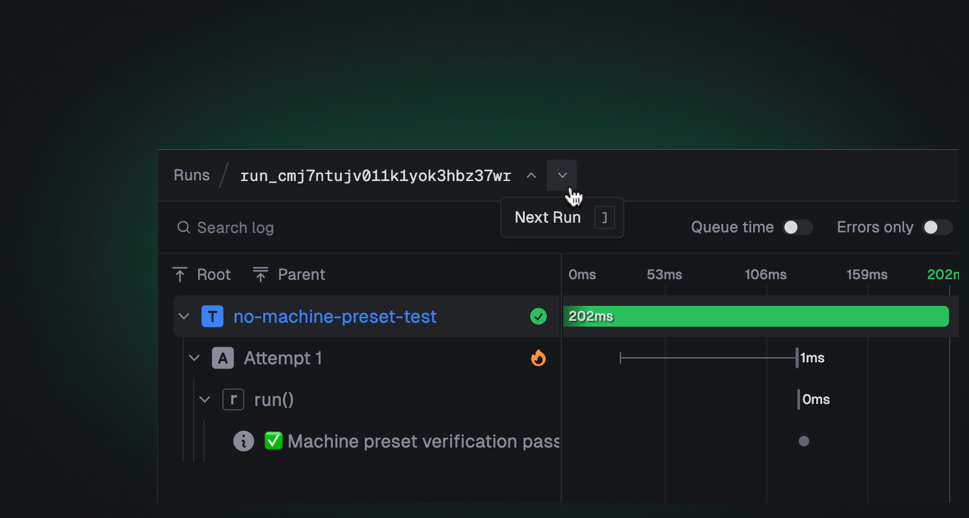The height and width of the screenshot is (518, 969).
Task: Select the run() span row
Action: 366,399
